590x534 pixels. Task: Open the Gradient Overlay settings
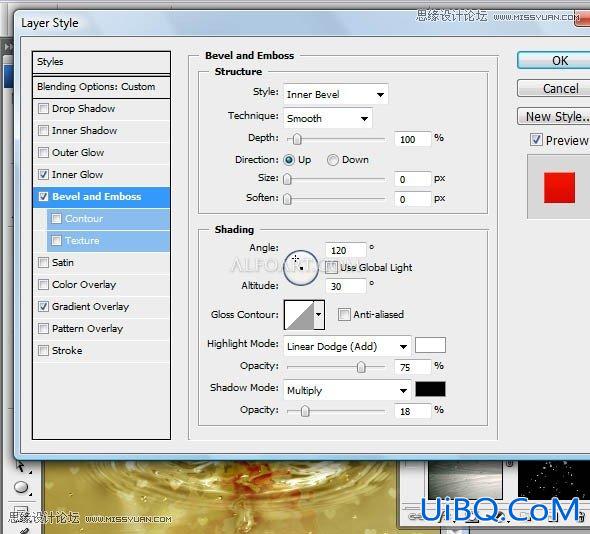click(x=90, y=307)
